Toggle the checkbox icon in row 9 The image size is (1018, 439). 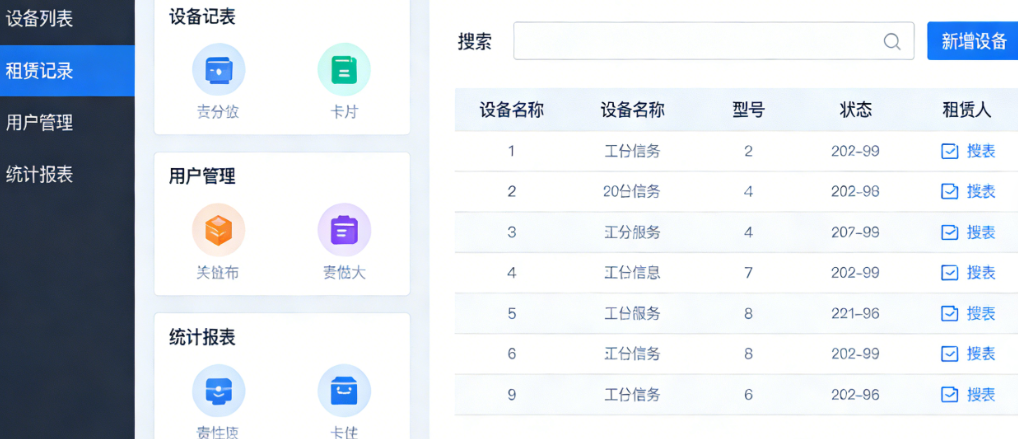[950, 395]
